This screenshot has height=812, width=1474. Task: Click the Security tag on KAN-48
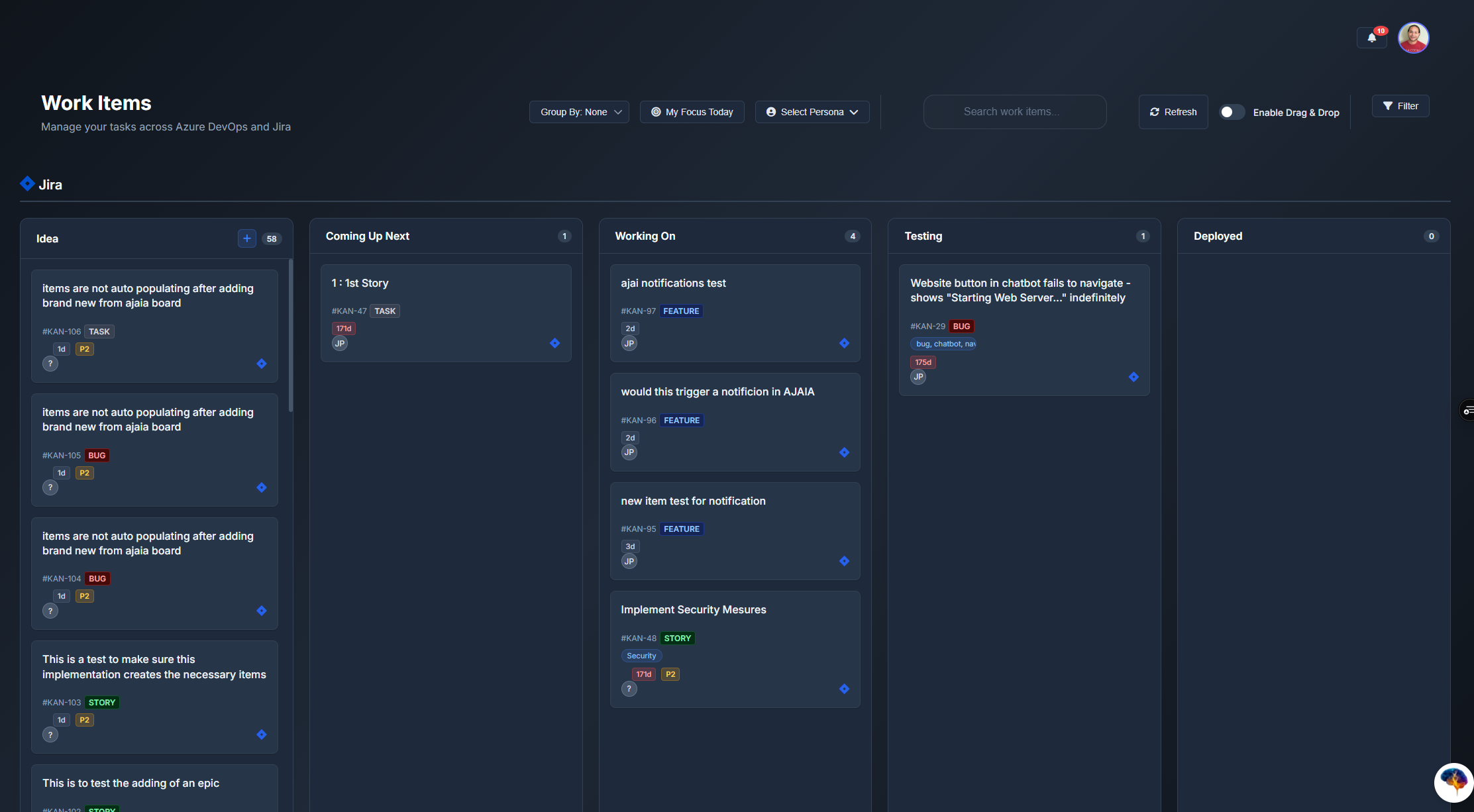[x=641, y=656]
